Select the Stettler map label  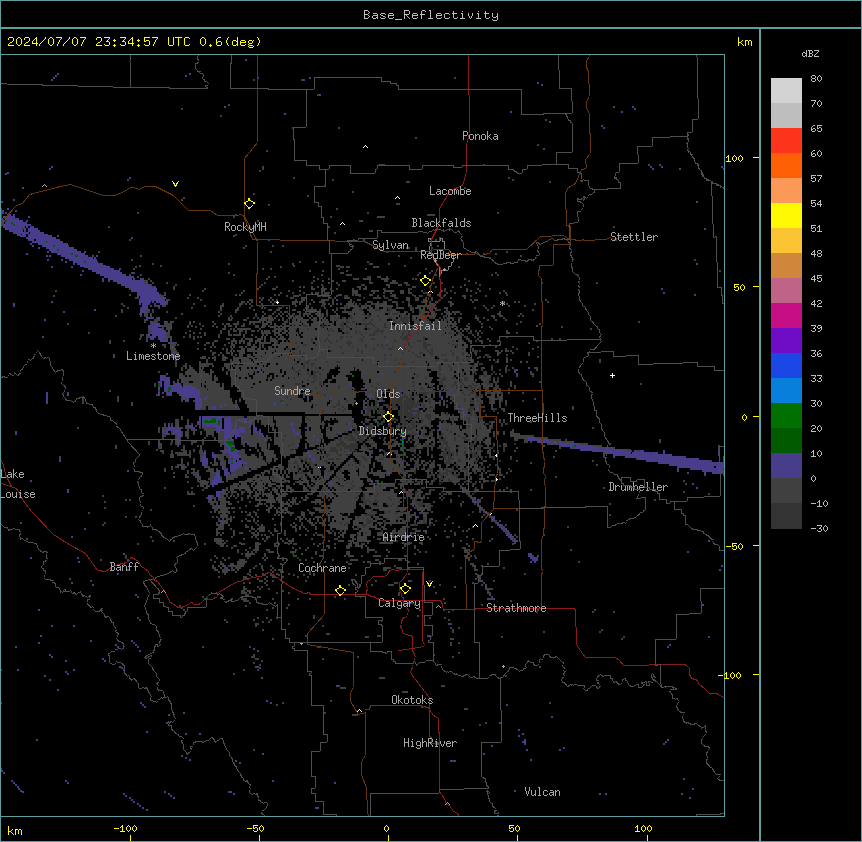pyautogui.click(x=634, y=237)
